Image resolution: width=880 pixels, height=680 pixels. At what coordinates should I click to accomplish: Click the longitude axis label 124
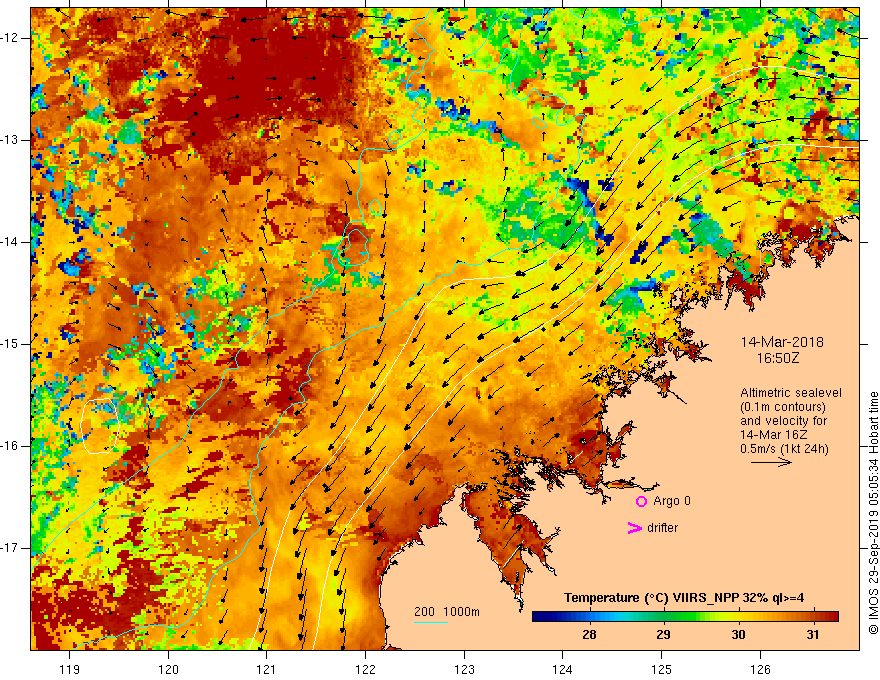click(563, 669)
